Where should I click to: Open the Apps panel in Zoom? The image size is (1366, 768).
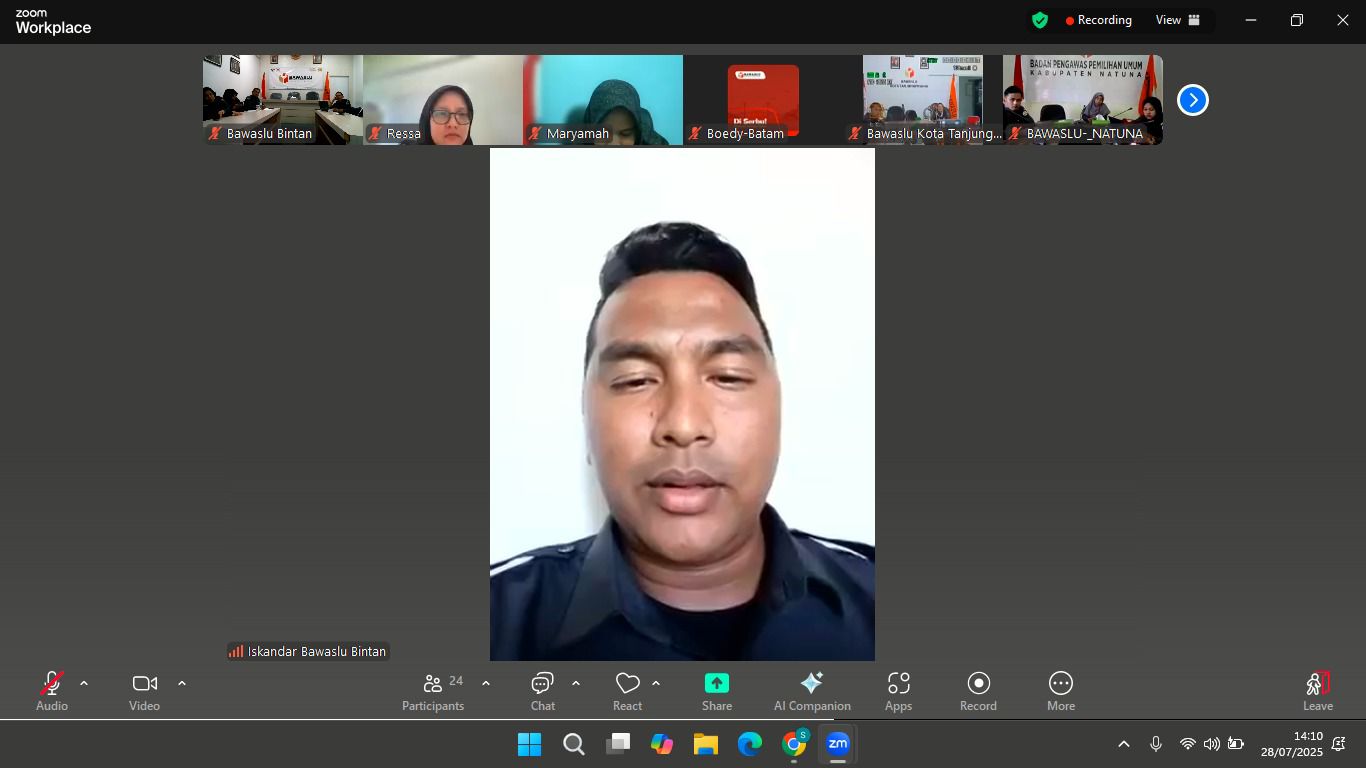(x=897, y=690)
